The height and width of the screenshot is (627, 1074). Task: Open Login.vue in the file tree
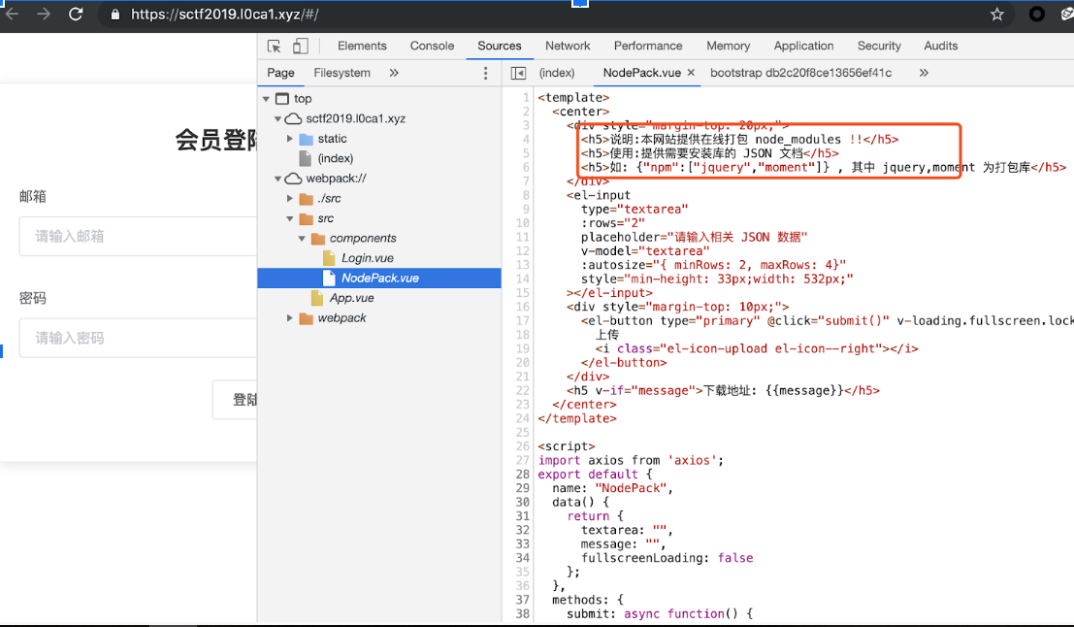tap(367, 258)
